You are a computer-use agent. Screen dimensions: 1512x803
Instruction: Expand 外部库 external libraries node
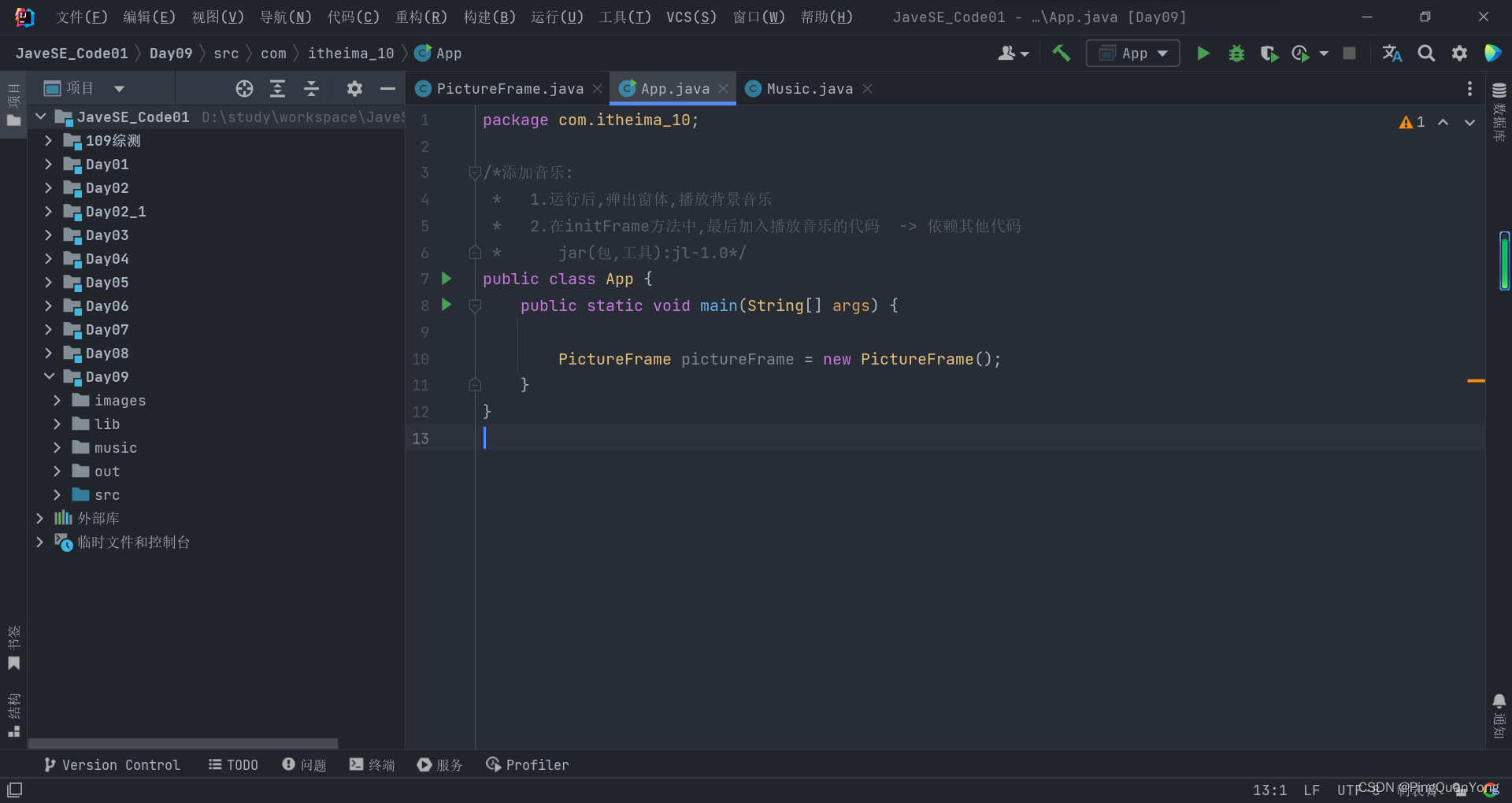click(39, 518)
